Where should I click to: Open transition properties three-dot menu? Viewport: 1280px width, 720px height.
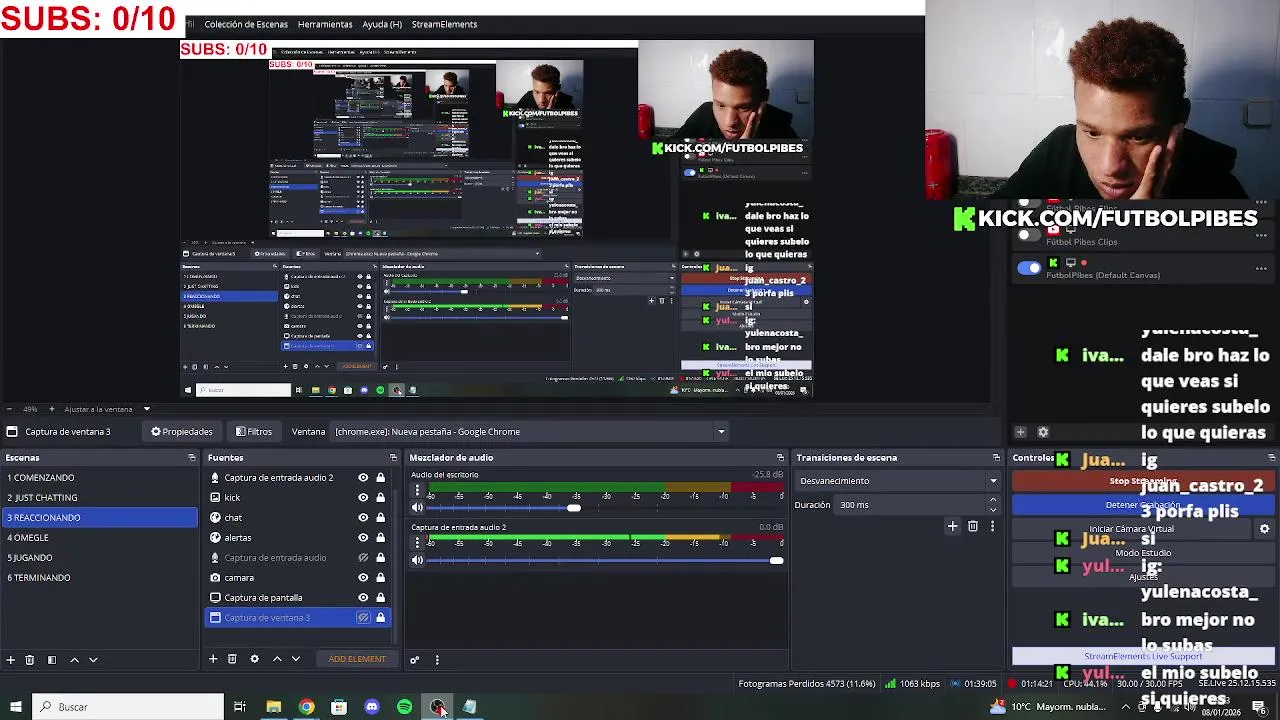pyautogui.click(x=992, y=526)
